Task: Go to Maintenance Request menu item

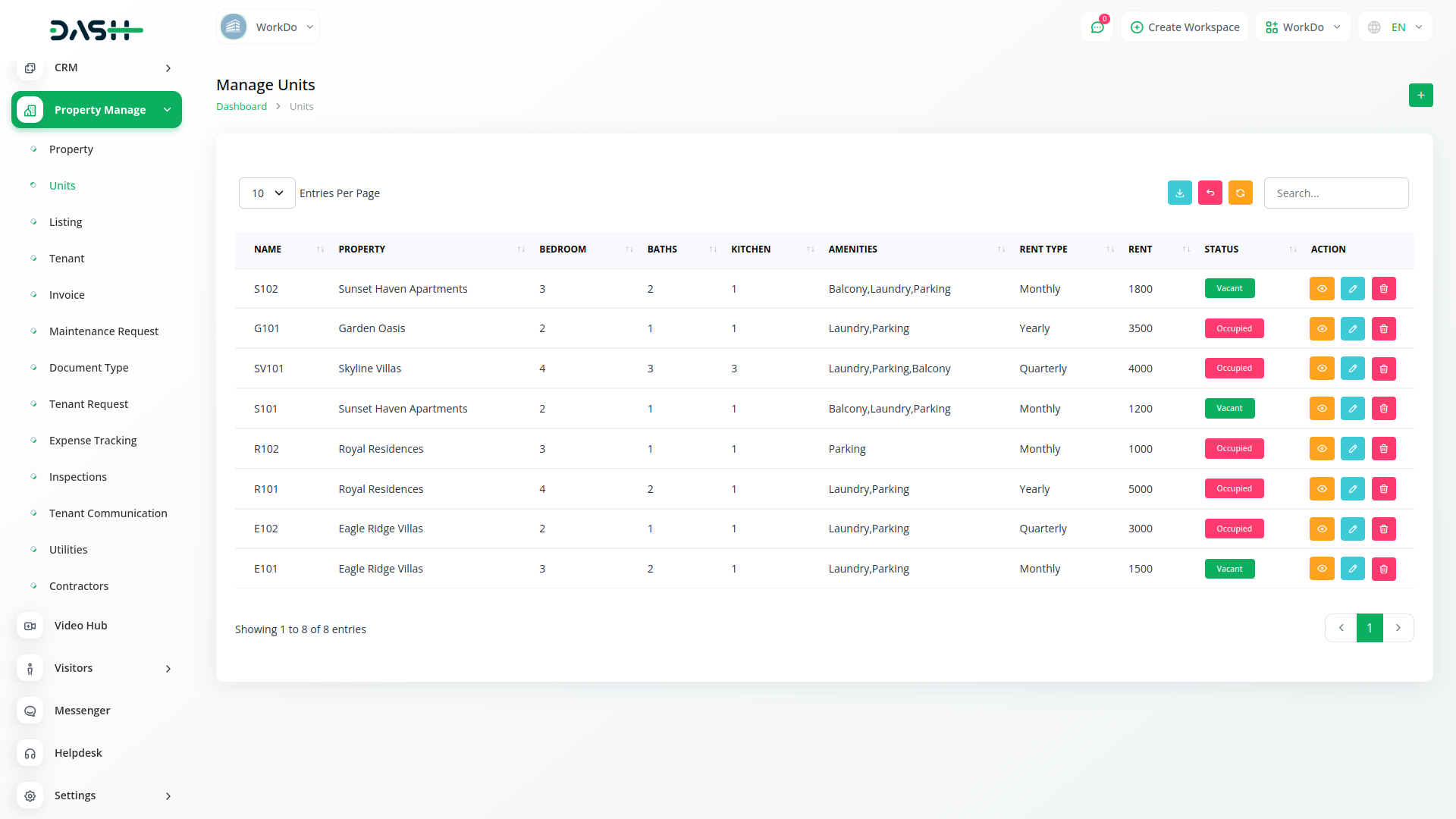Action: click(x=103, y=331)
